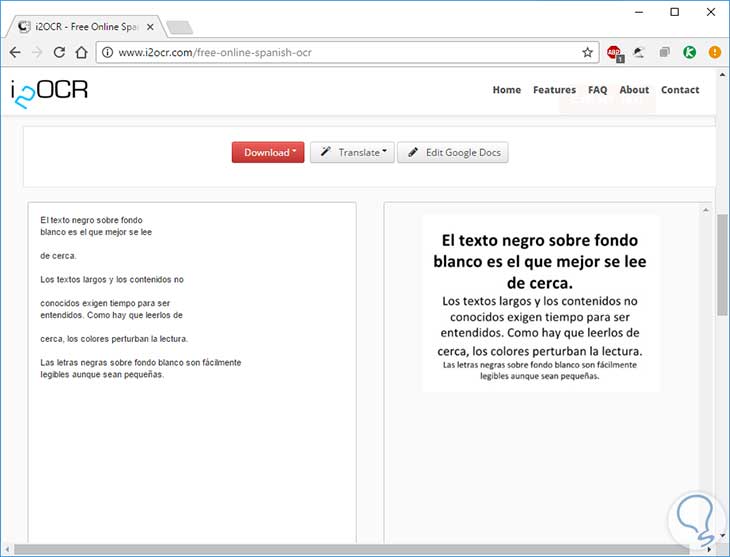Bookmark the page with star icon
Image resolution: width=730 pixels, height=557 pixels.
coord(588,52)
